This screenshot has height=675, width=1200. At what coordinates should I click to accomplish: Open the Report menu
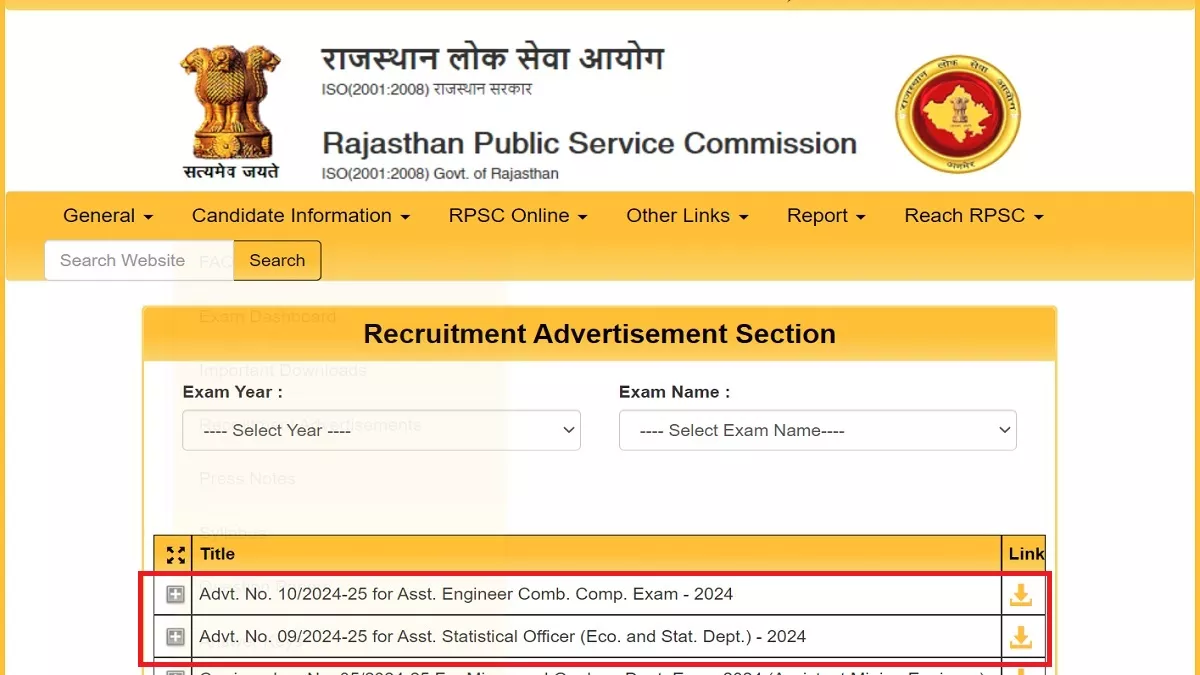(826, 216)
